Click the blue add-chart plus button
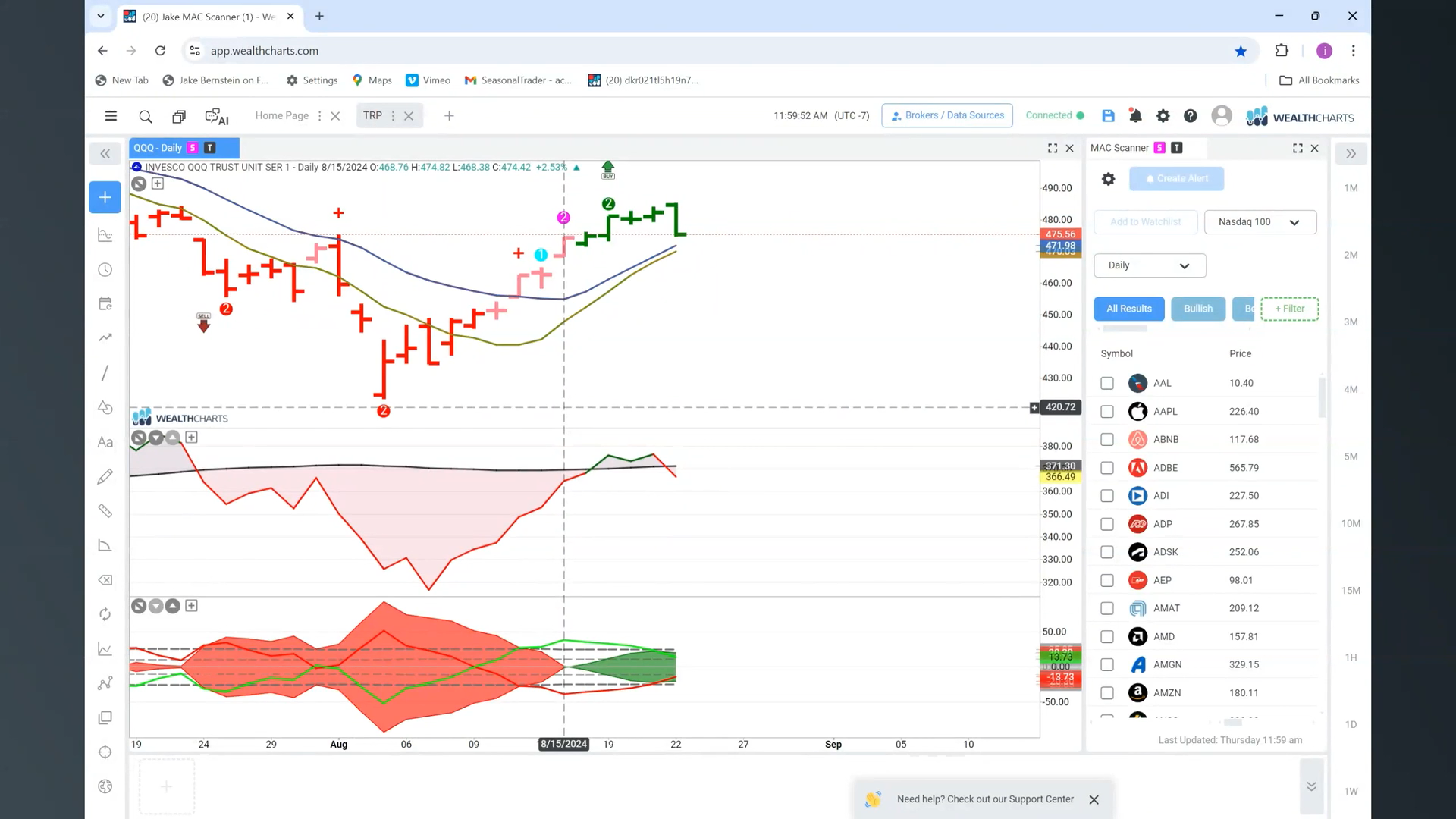This screenshot has height=819, width=1456. click(x=105, y=197)
